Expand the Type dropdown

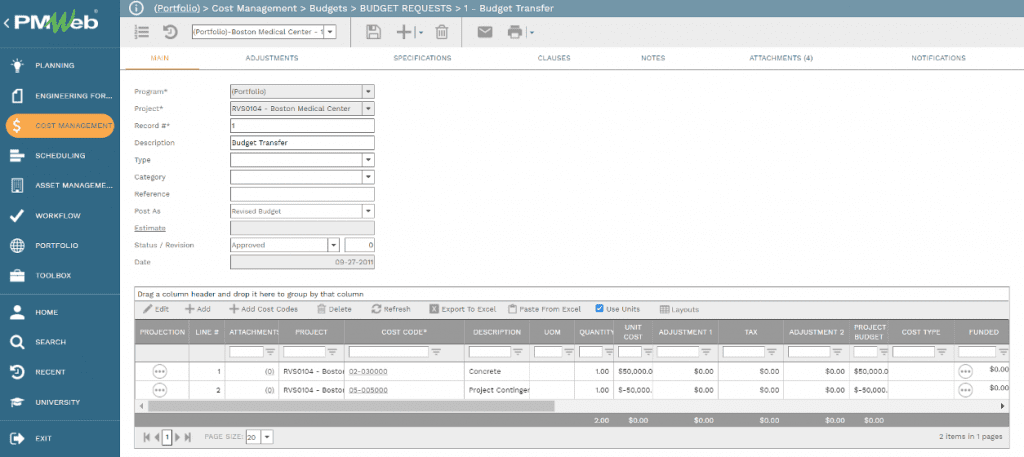[368, 160]
